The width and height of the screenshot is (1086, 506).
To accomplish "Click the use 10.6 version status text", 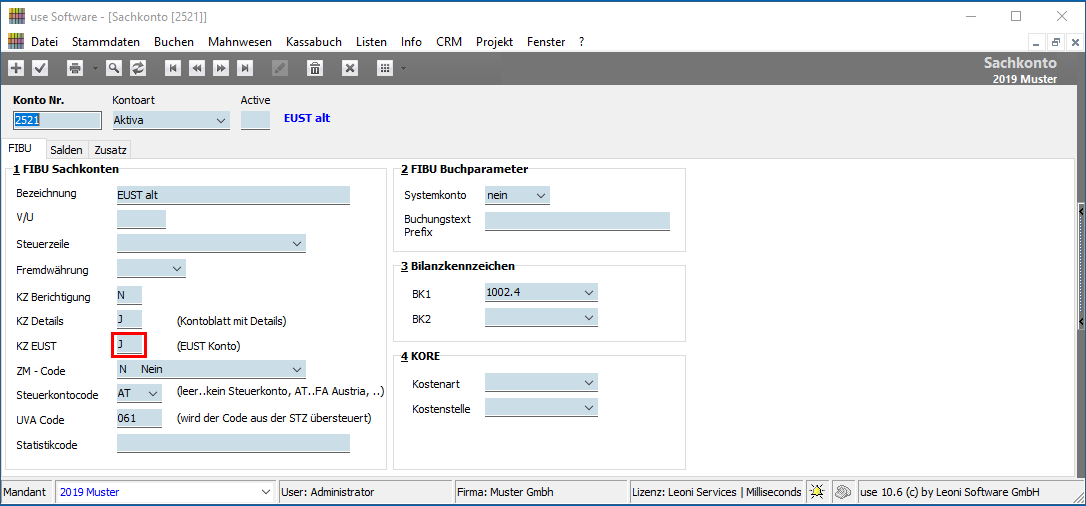I will pos(950,492).
